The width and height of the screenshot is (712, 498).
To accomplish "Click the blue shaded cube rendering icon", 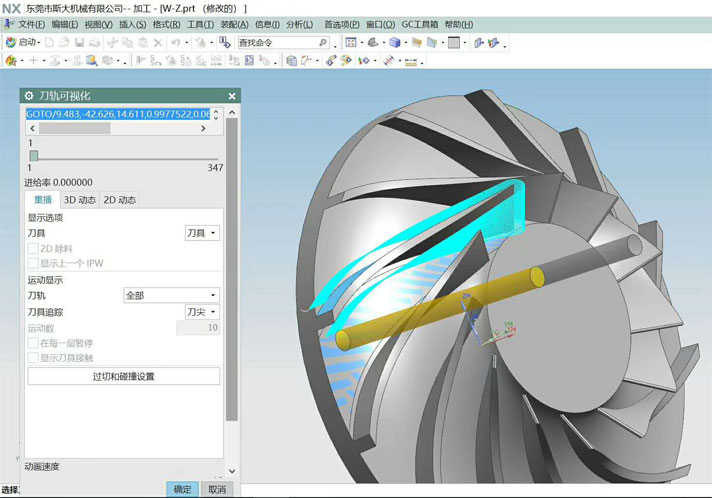I will [394, 43].
